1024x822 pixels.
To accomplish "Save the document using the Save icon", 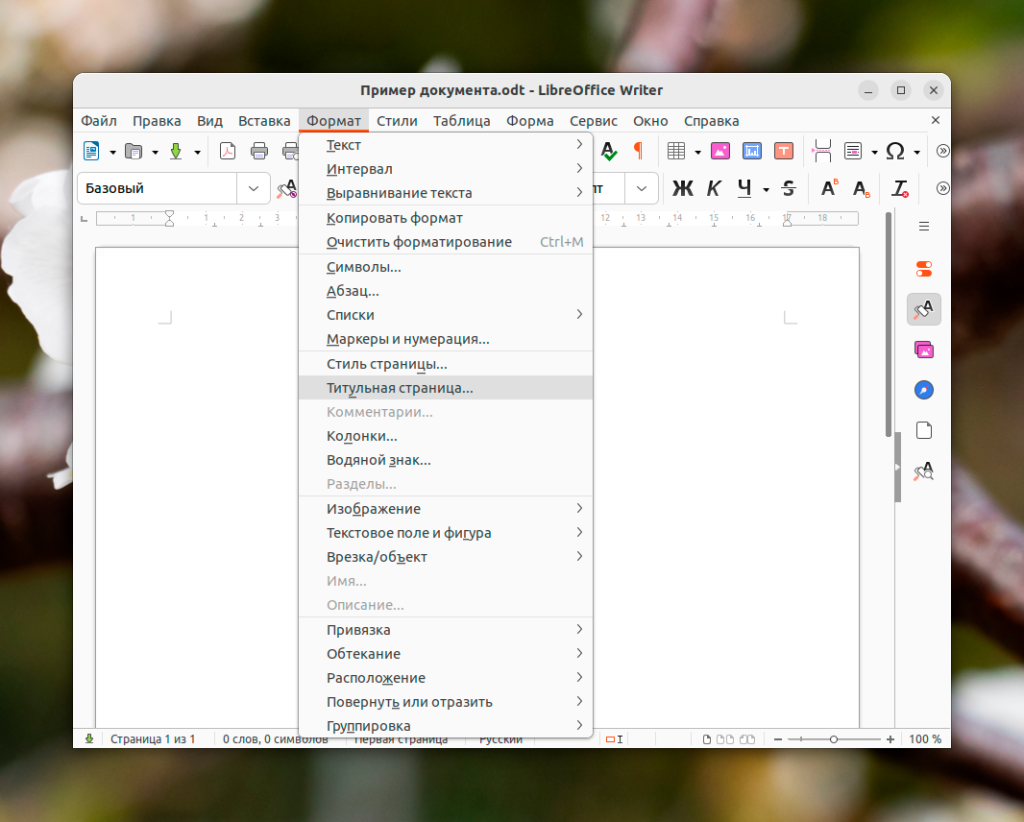I will (176, 151).
